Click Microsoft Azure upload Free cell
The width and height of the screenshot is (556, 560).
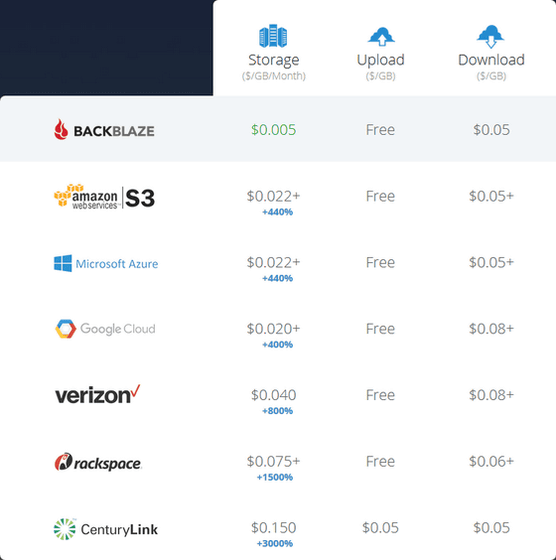pyautogui.click(x=380, y=262)
